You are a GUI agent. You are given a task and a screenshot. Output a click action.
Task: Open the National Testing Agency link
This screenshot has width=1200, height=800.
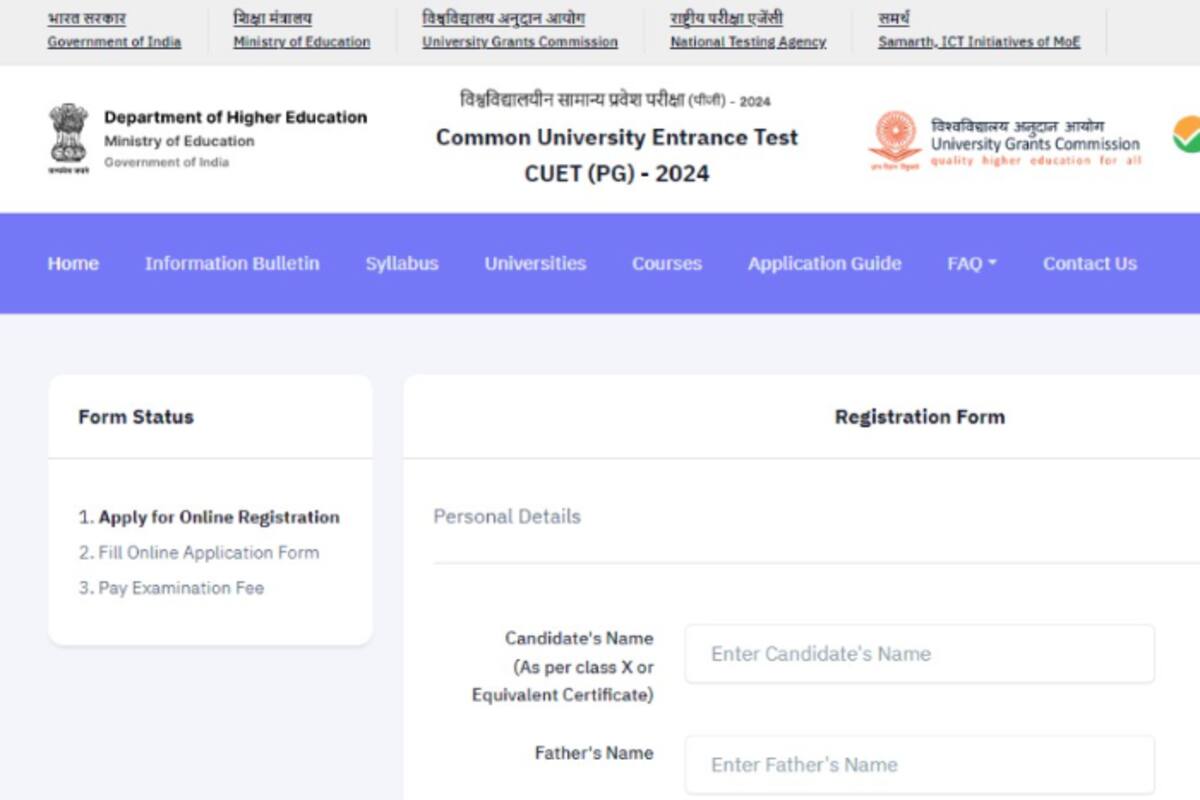(748, 42)
